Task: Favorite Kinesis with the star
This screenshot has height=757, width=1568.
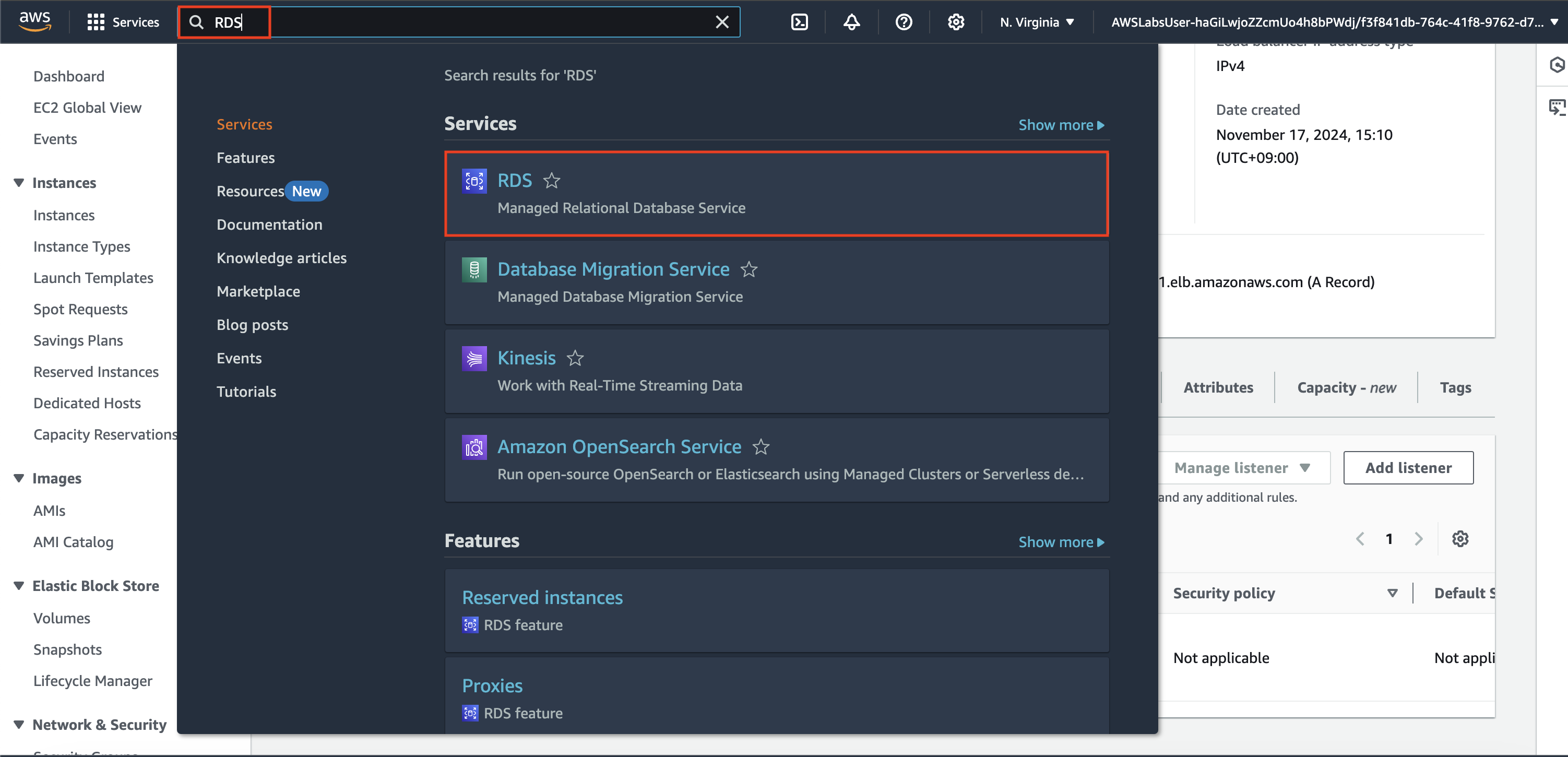Action: coord(575,358)
